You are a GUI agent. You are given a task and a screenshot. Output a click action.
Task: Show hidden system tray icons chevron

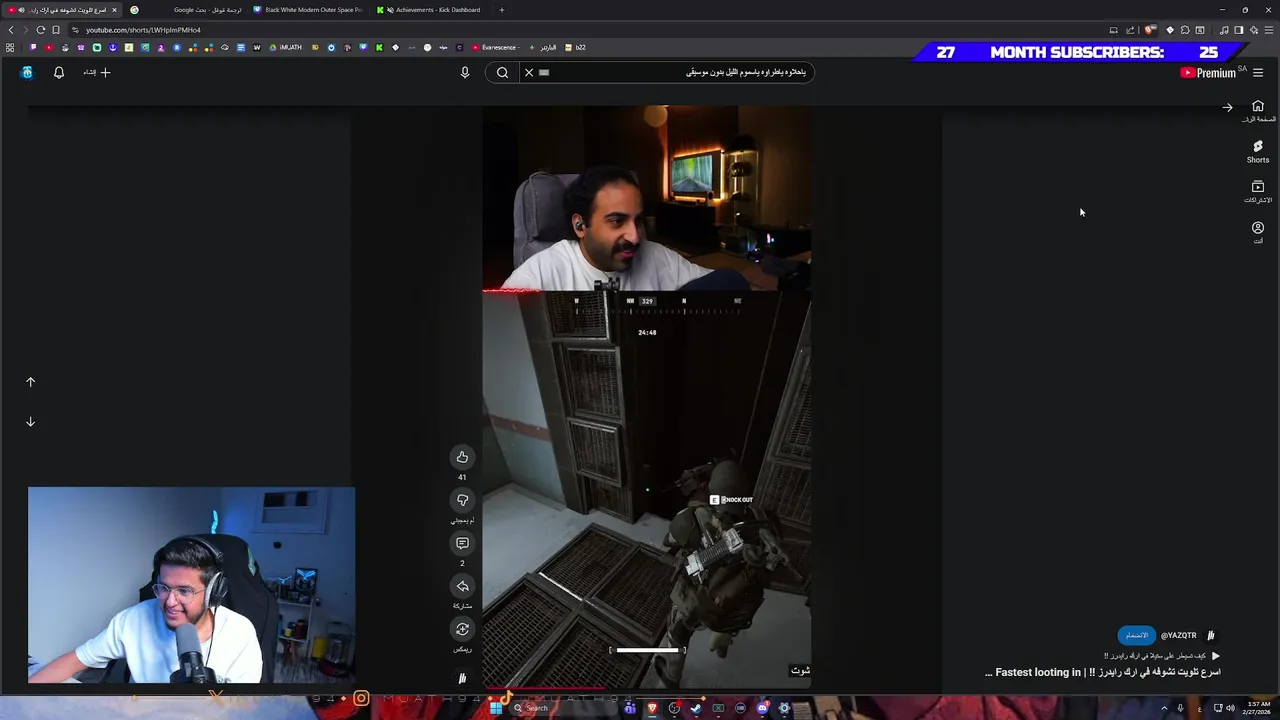[1164, 708]
